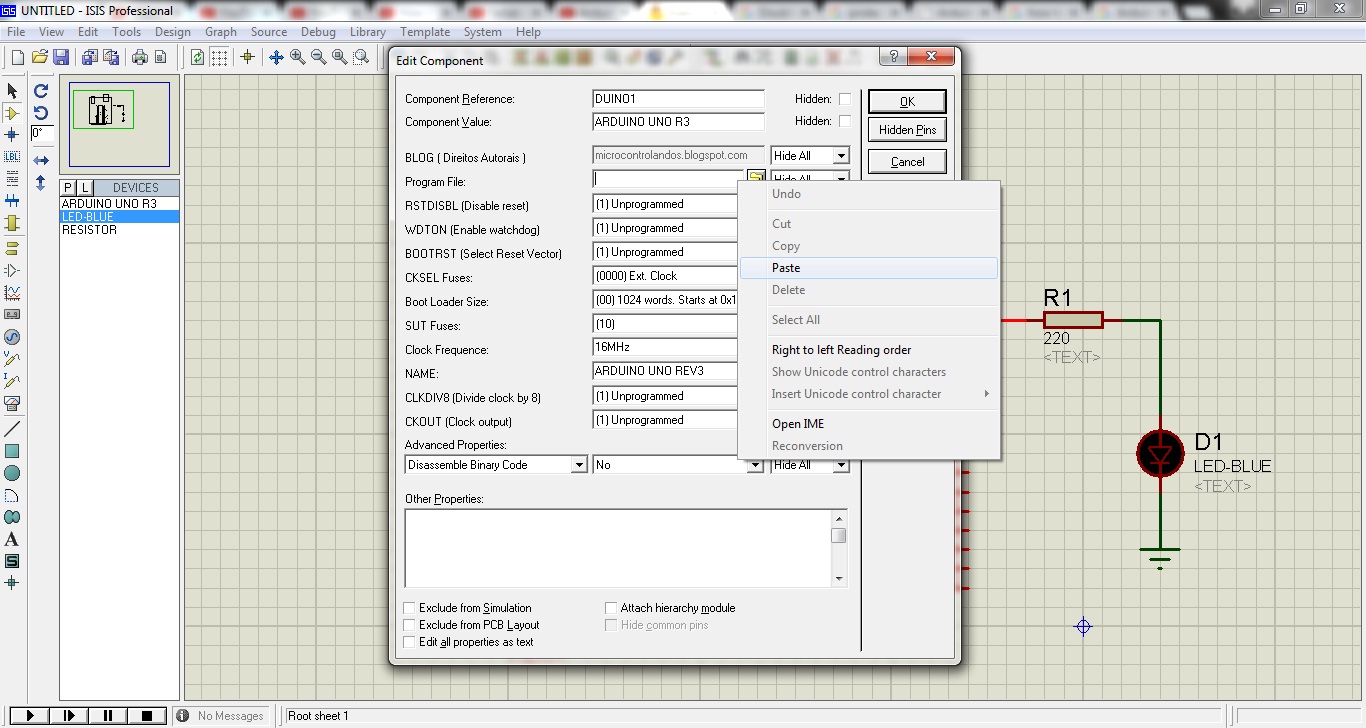
Task: Enable Exclude from PCB Layout checkbox
Action: click(x=410, y=625)
